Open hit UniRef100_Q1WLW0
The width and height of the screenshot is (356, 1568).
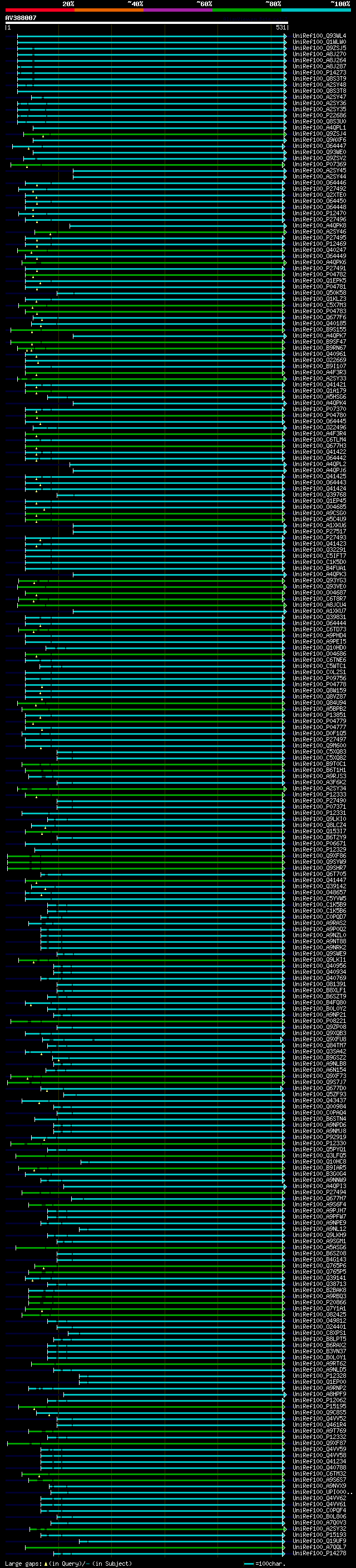point(319,42)
